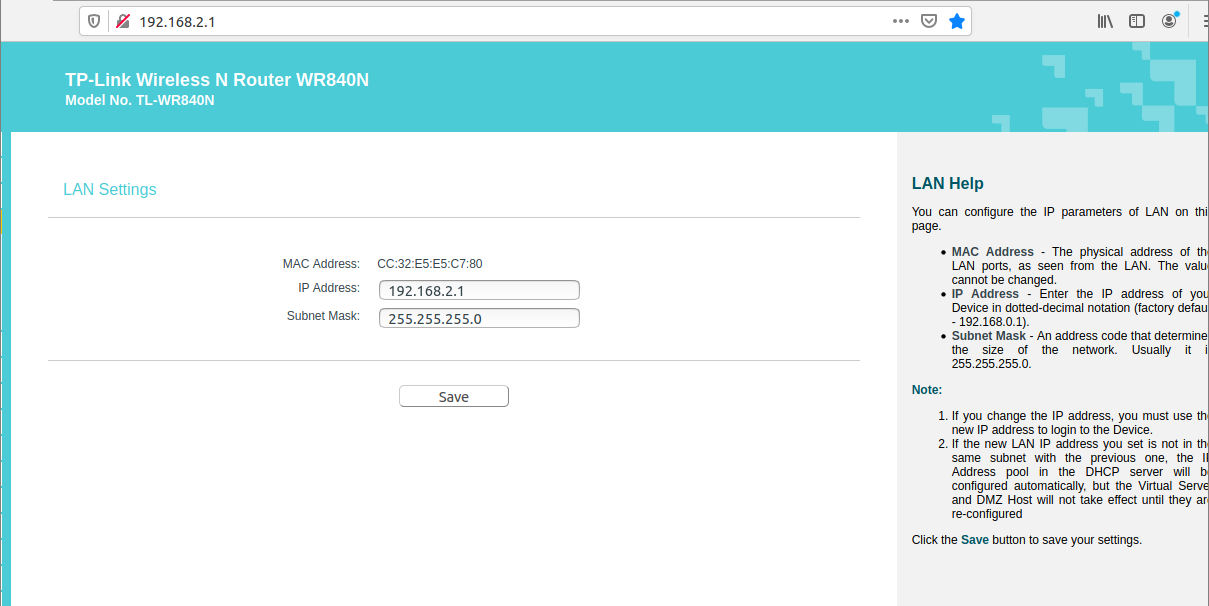Image resolution: width=1209 pixels, height=606 pixels.
Task: Click the Model No. TL-WR840N text
Action: click(x=140, y=100)
